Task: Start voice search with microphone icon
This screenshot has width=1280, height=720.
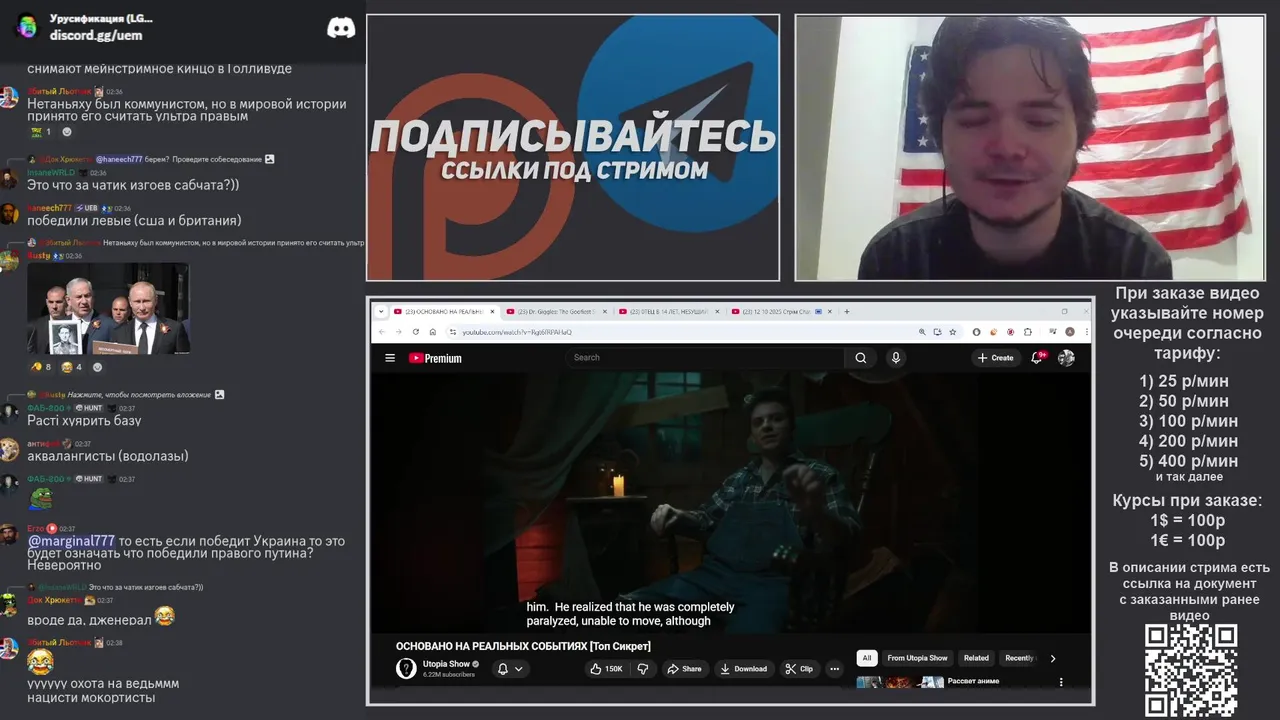Action: [x=896, y=358]
